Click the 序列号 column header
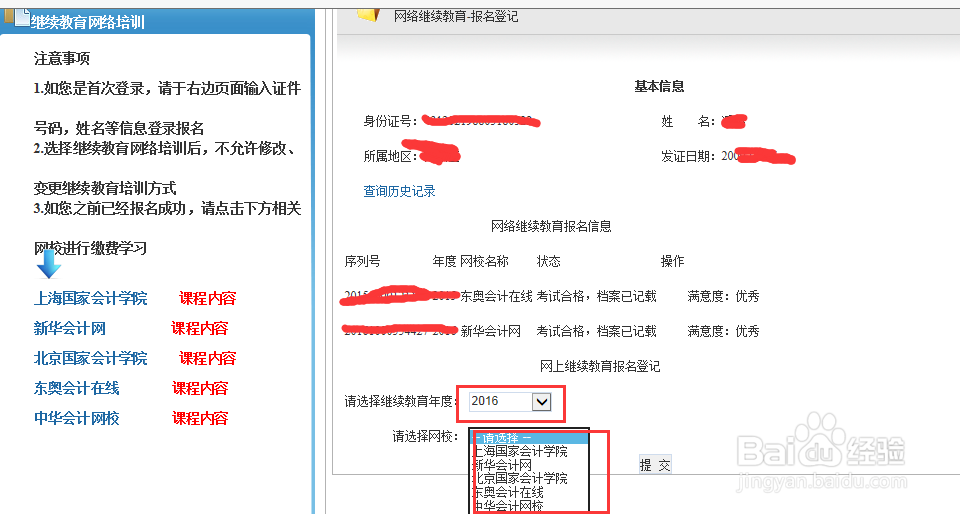This screenshot has width=960, height=514. (362, 261)
